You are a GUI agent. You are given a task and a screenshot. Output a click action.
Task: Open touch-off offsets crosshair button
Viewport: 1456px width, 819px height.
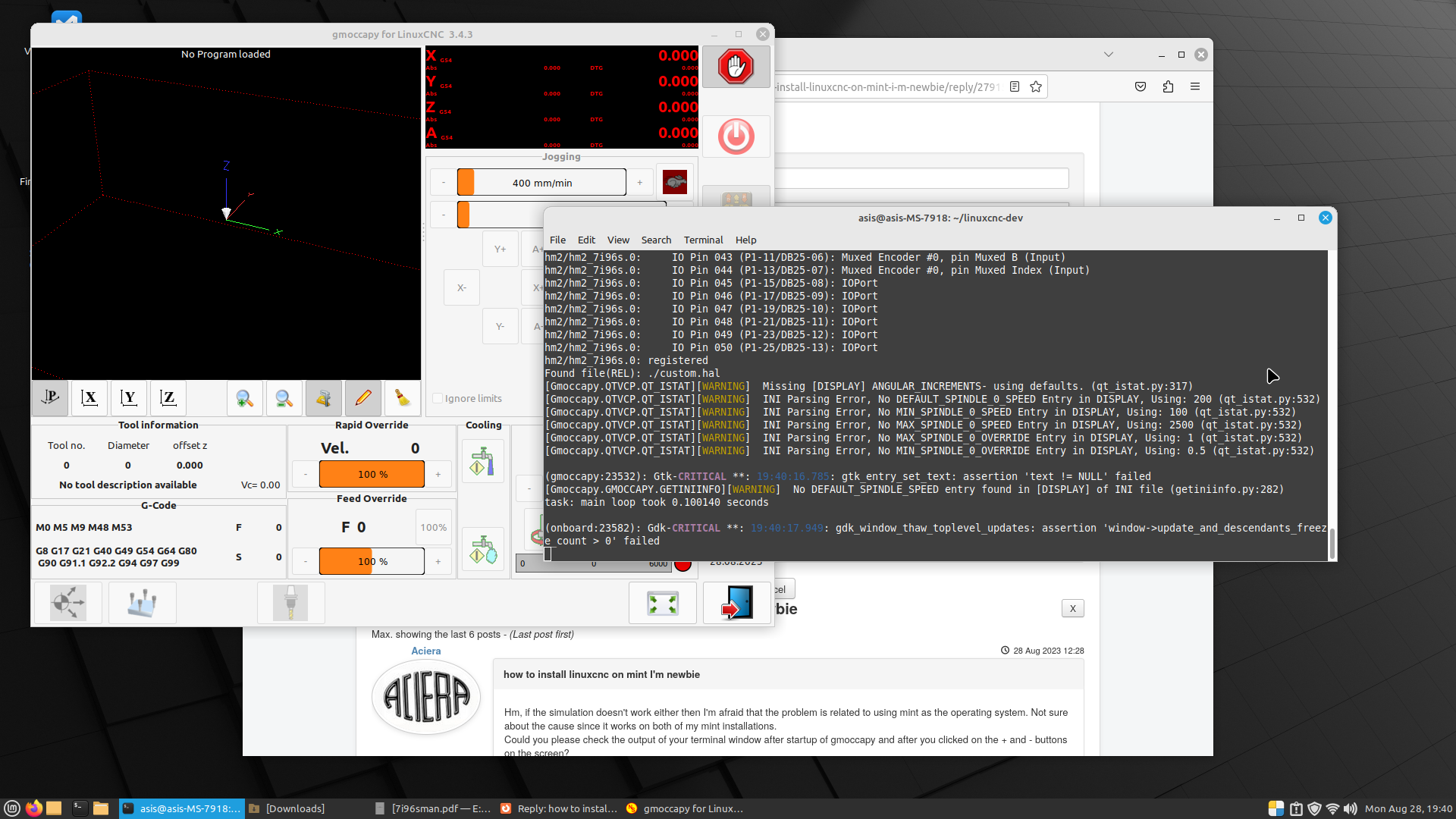(x=68, y=603)
